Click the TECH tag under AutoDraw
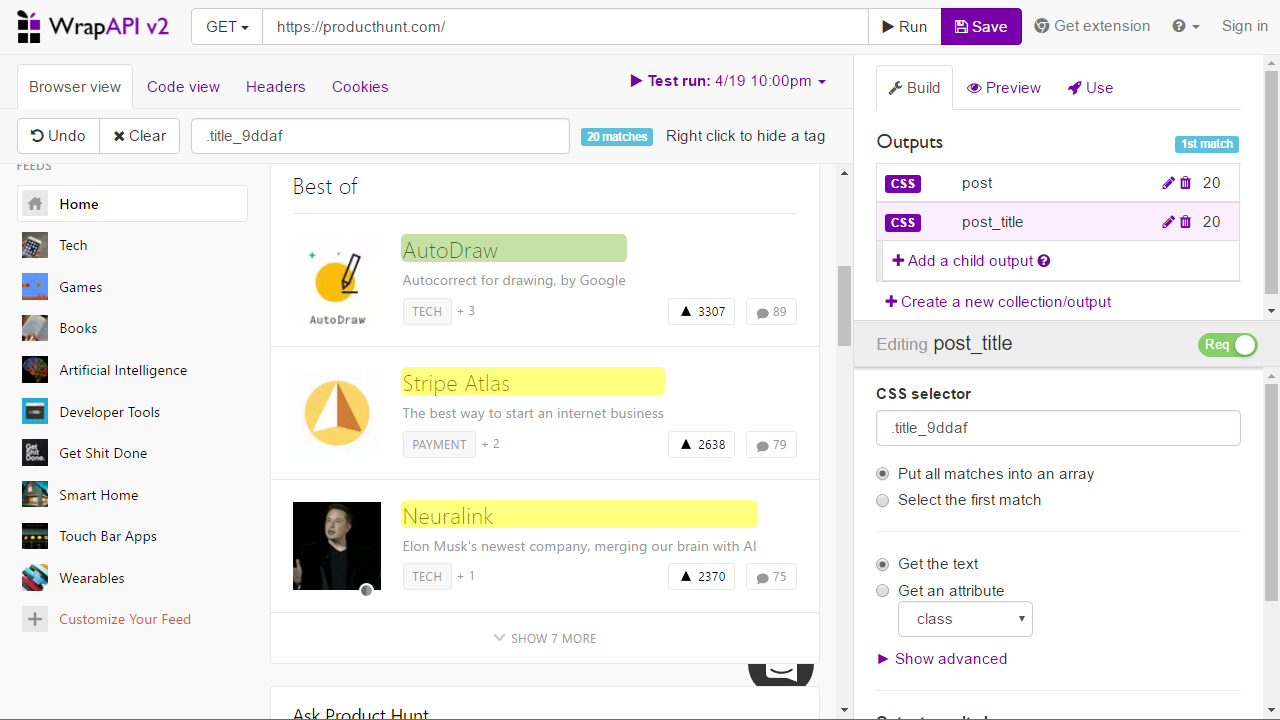The height and width of the screenshot is (720, 1280). click(427, 312)
